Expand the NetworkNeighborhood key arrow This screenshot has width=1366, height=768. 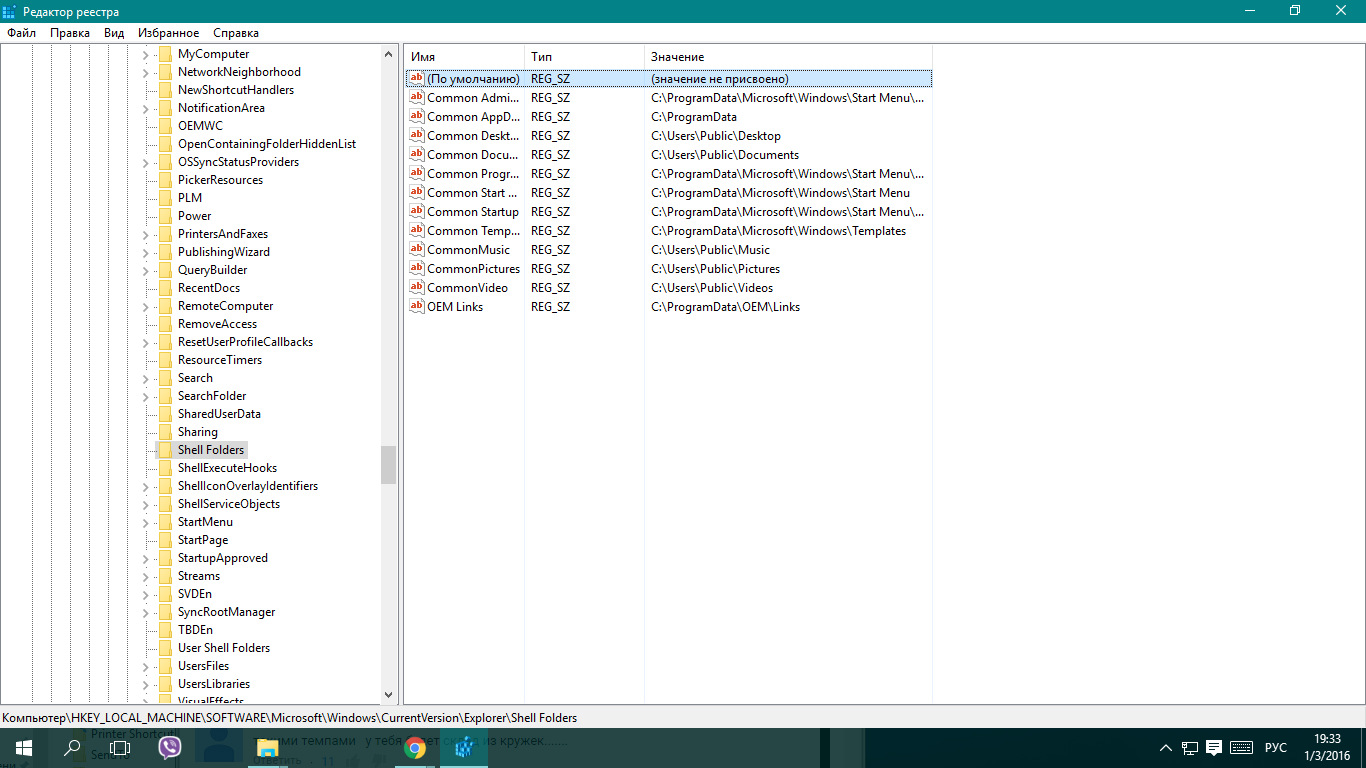[145, 72]
